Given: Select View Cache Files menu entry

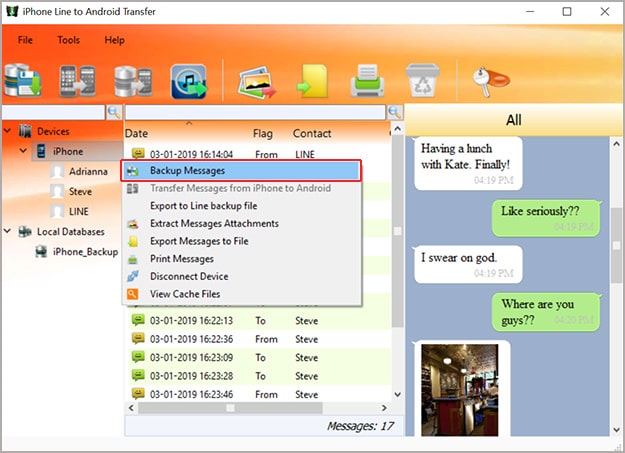Looking at the screenshot, I should (x=185, y=294).
